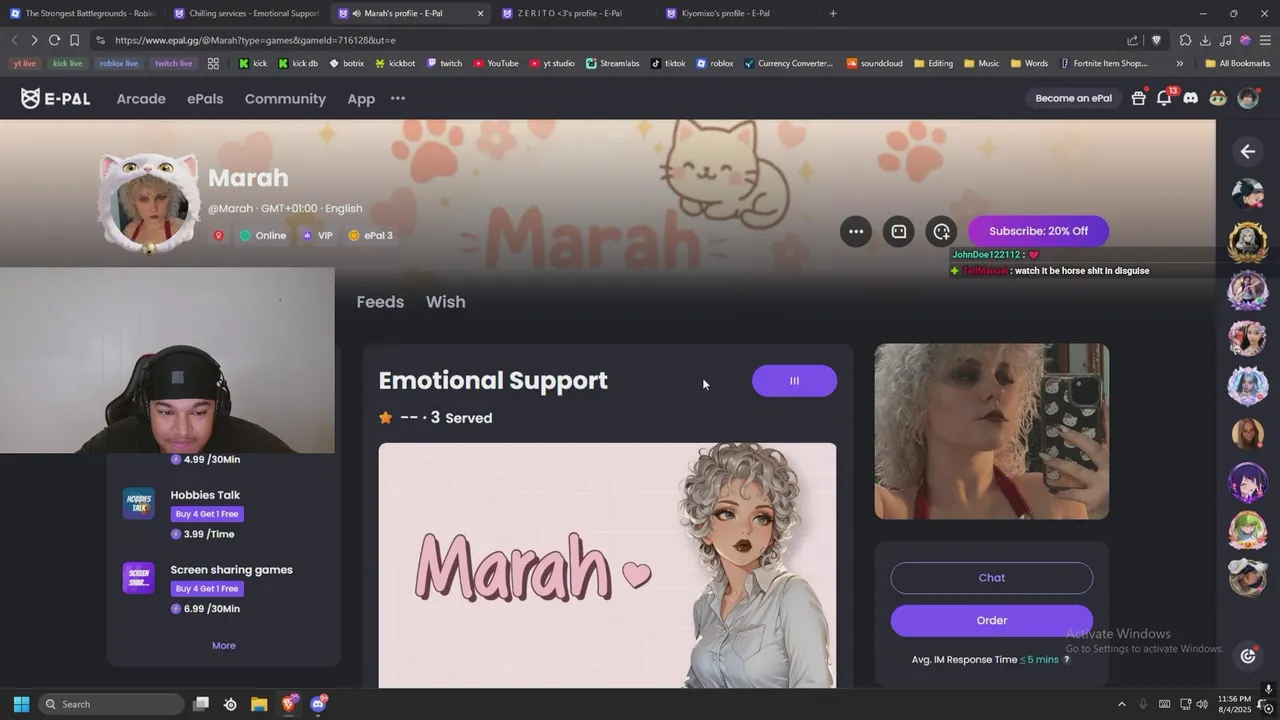Open the browser extensions puzzle icon
1280x720 pixels.
pos(1185,40)
